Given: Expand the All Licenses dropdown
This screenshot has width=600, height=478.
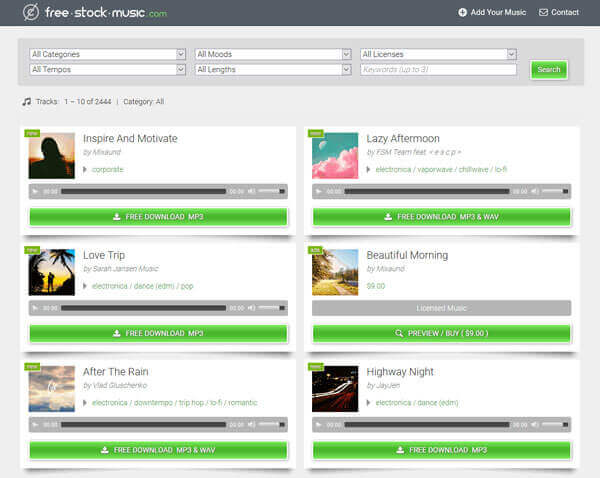Looking at the screenshot, I should [438, 54].
